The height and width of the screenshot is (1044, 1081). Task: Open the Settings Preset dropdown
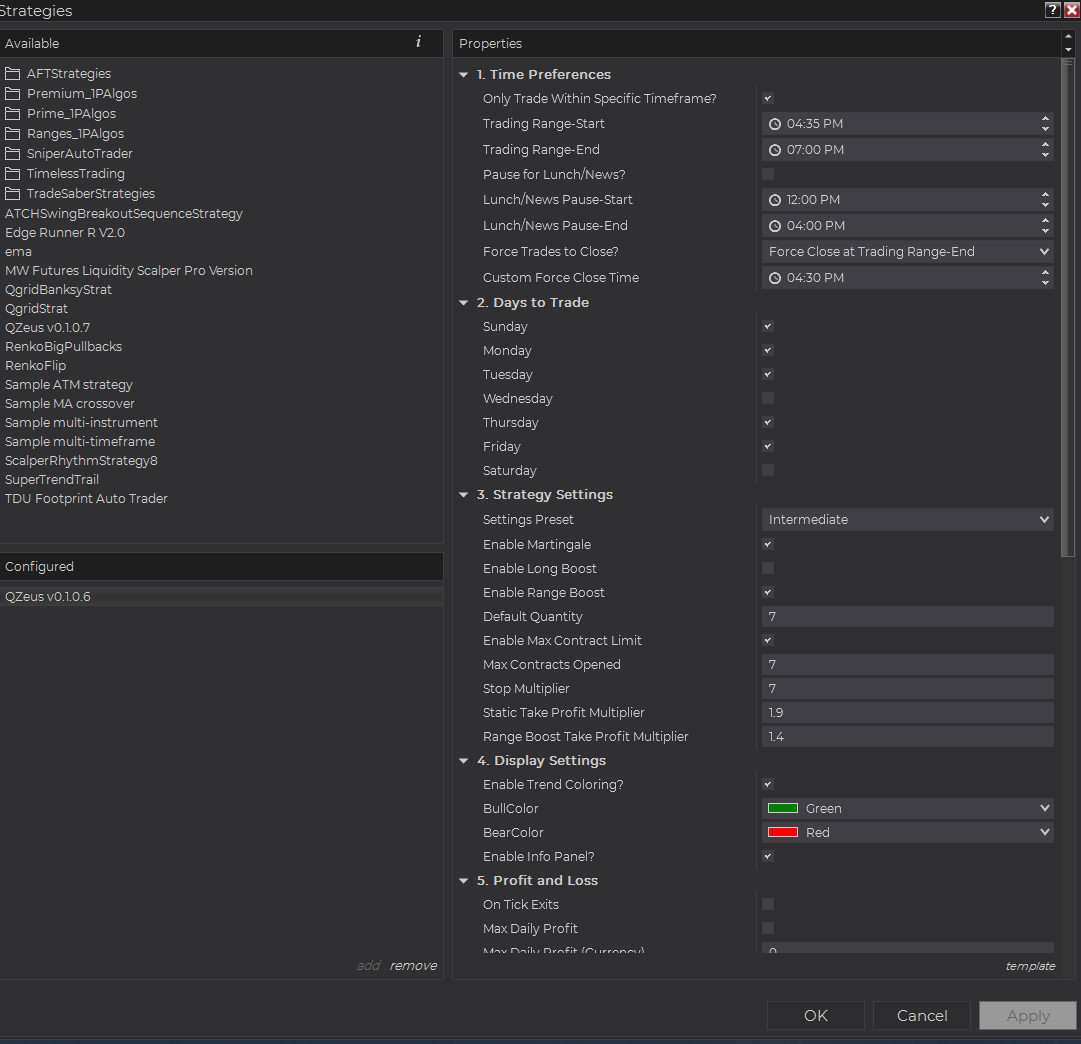tap(907, 520)
